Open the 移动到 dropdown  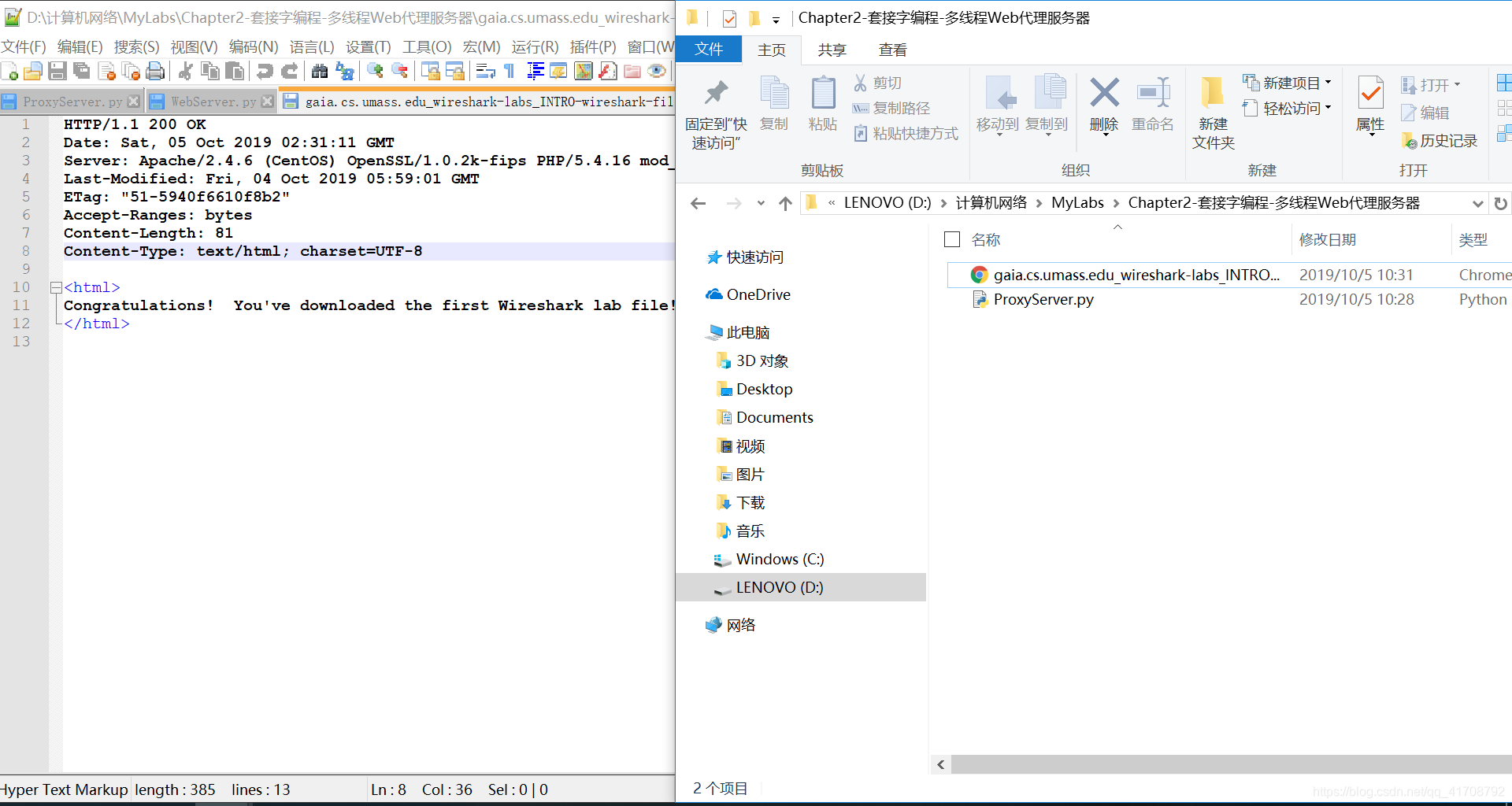coord(998,105)
